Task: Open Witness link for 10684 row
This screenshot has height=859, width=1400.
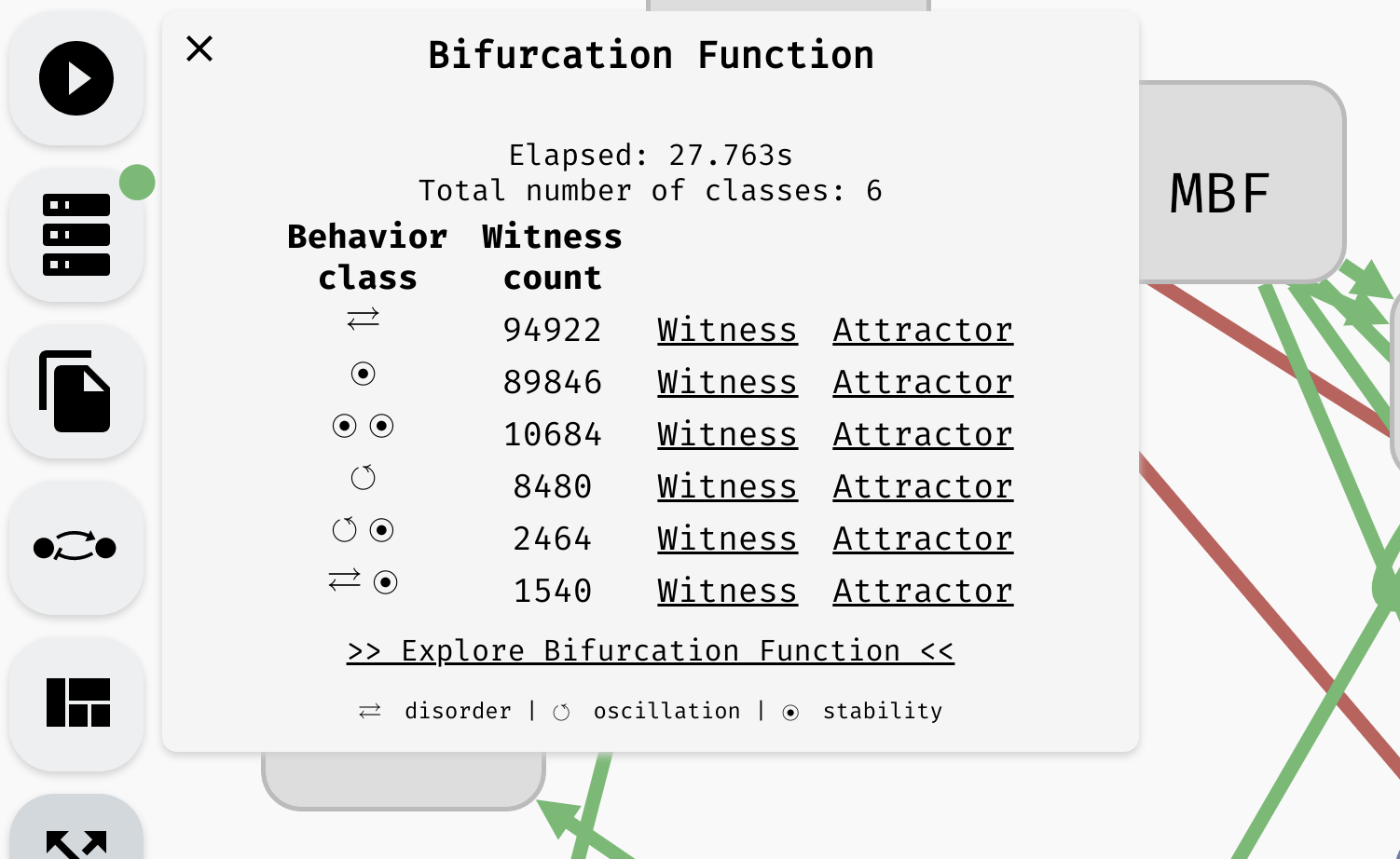Action: tap(727, 434)
